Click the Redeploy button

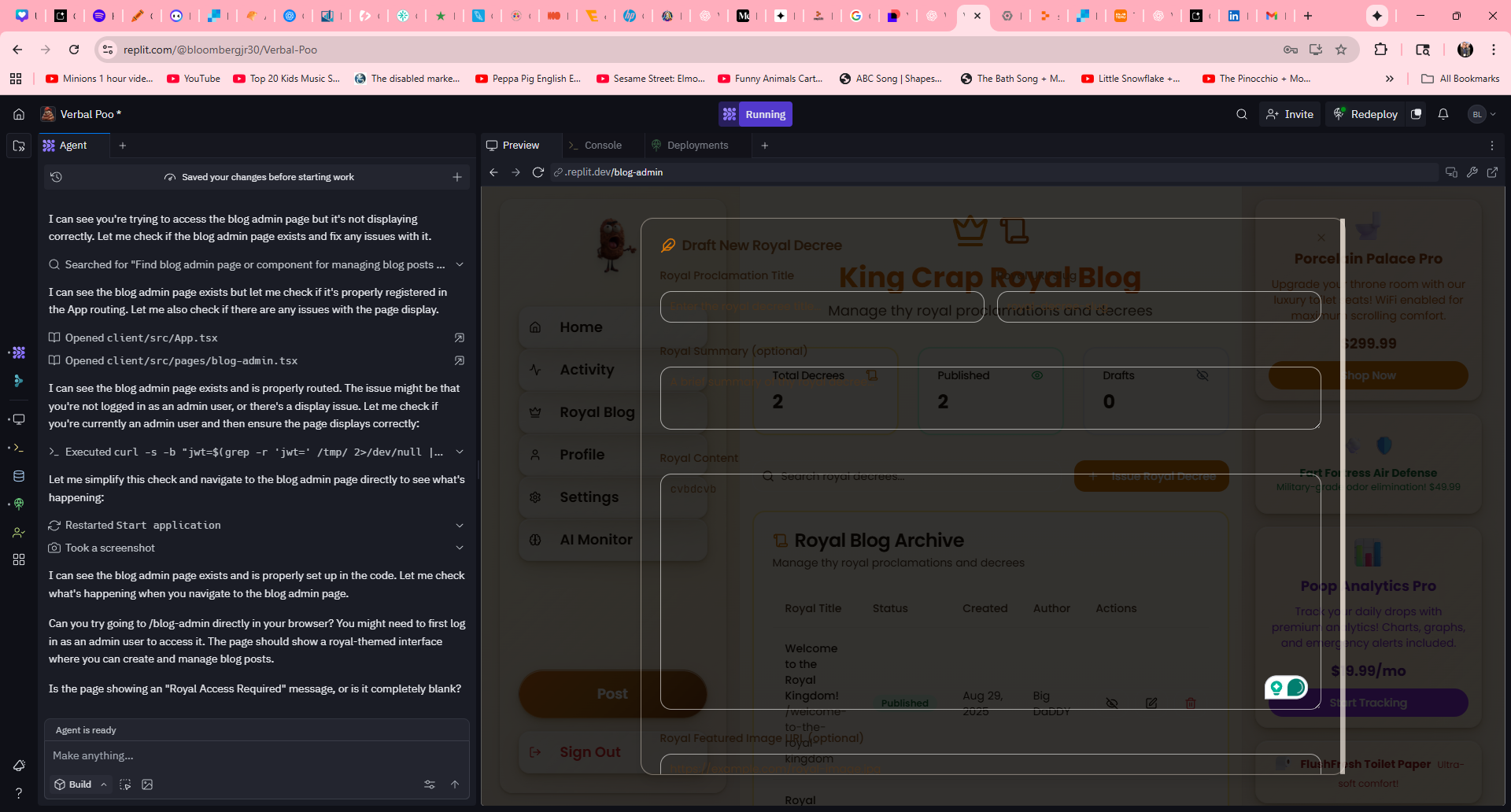point(1365,114)
